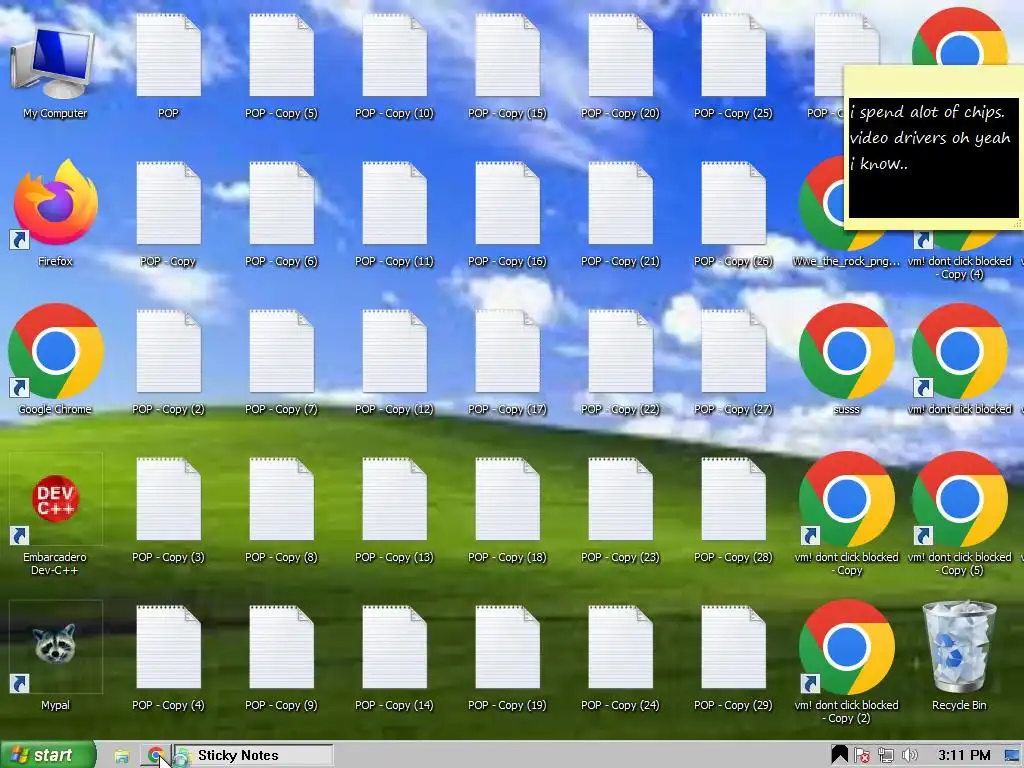Click the sticky note's bottom-right resize grip
Viewport: 1024px width, 768px height.
coord(1017,224)
